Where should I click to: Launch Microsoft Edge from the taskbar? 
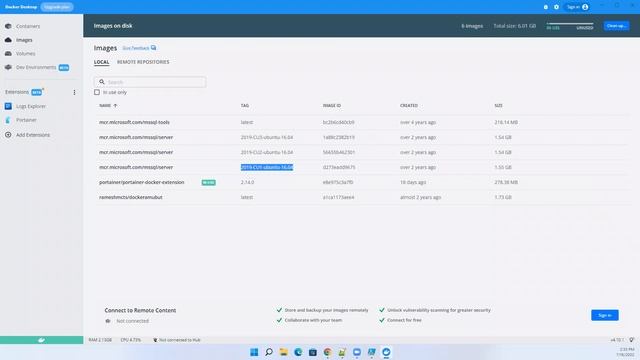(x=298, y=352)
